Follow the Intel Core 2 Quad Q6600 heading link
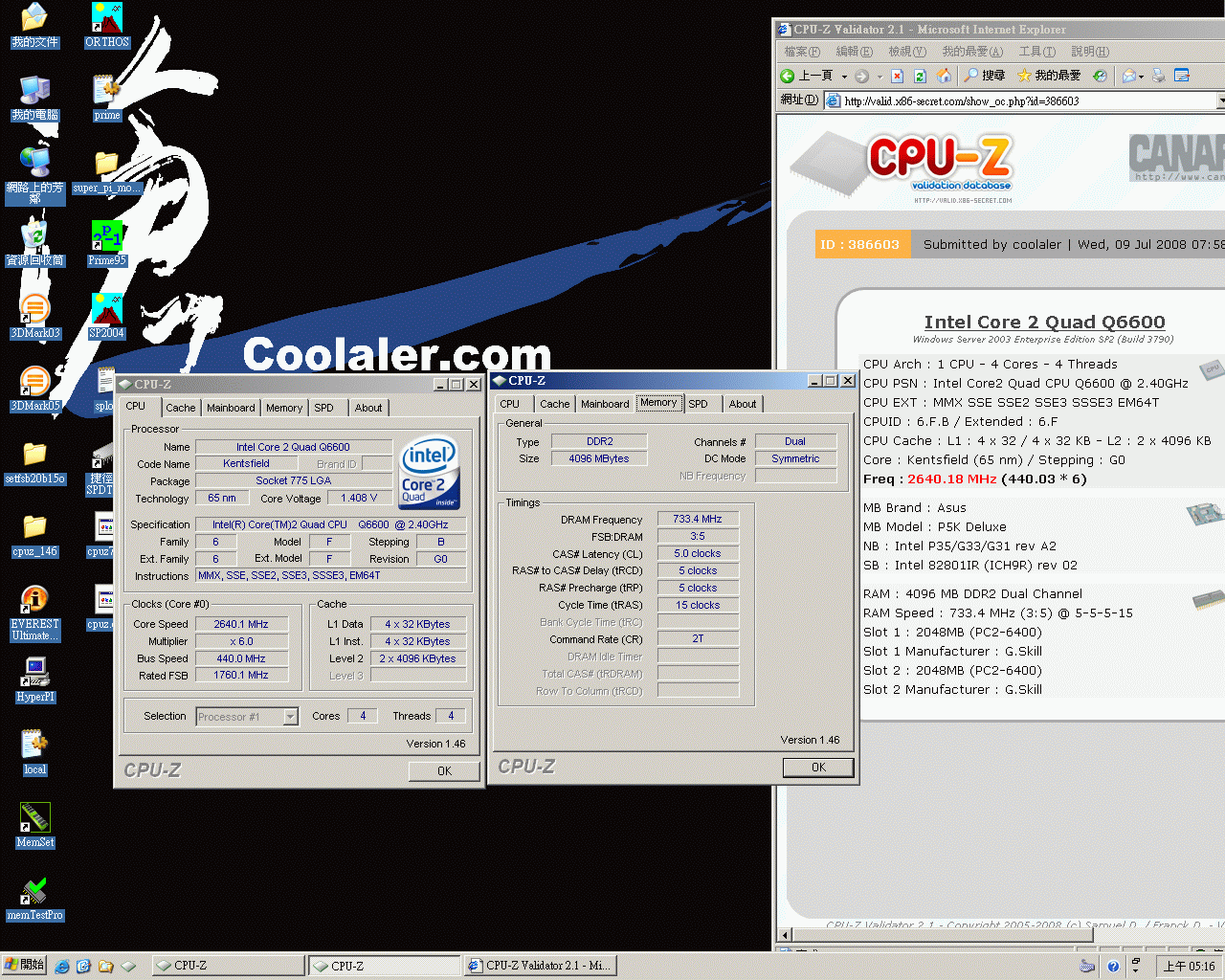The height and width of the screenshot is (980, 1225). coord(1044,322)
